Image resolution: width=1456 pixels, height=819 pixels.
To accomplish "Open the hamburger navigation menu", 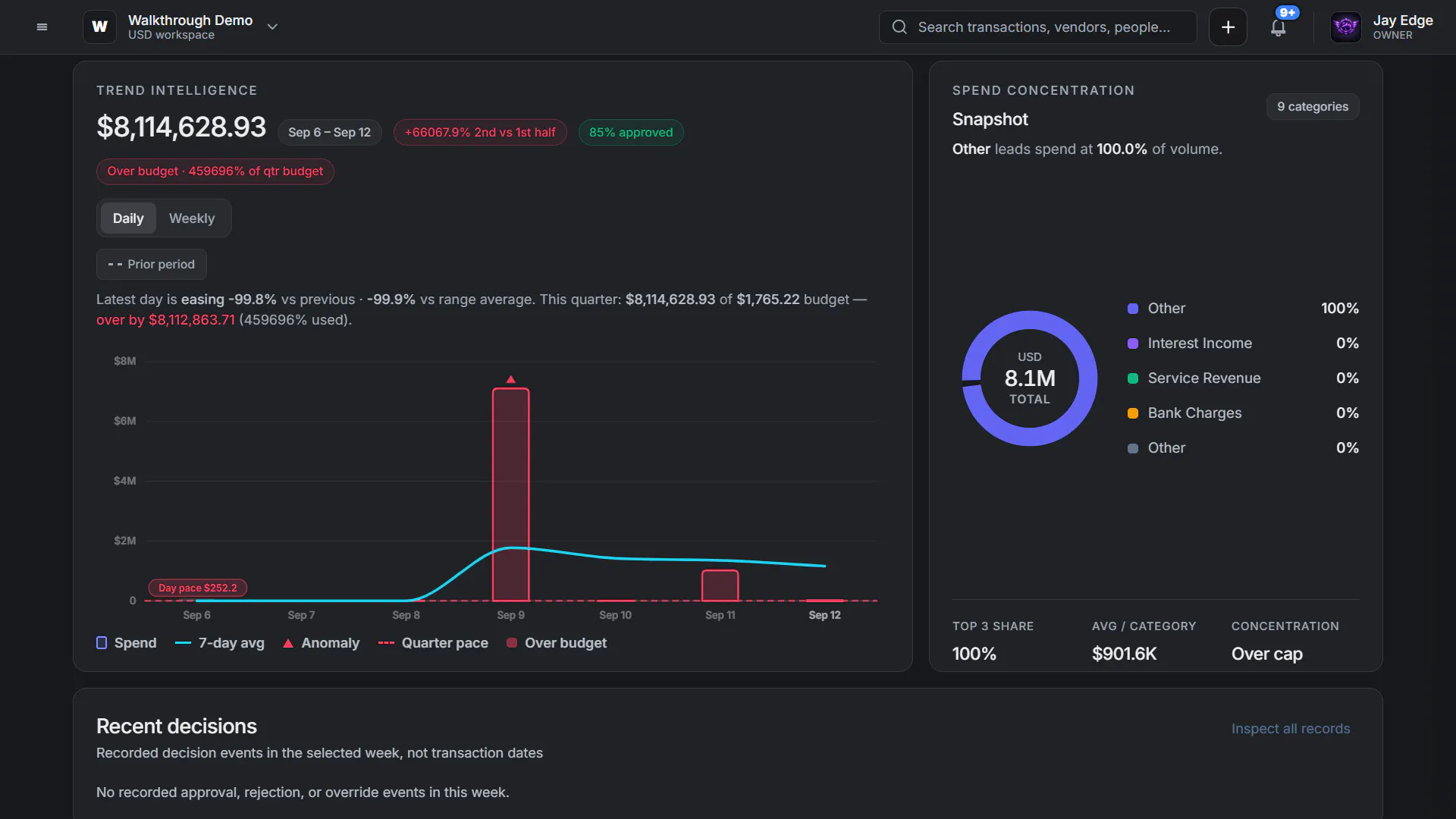I will pos(42,27).
